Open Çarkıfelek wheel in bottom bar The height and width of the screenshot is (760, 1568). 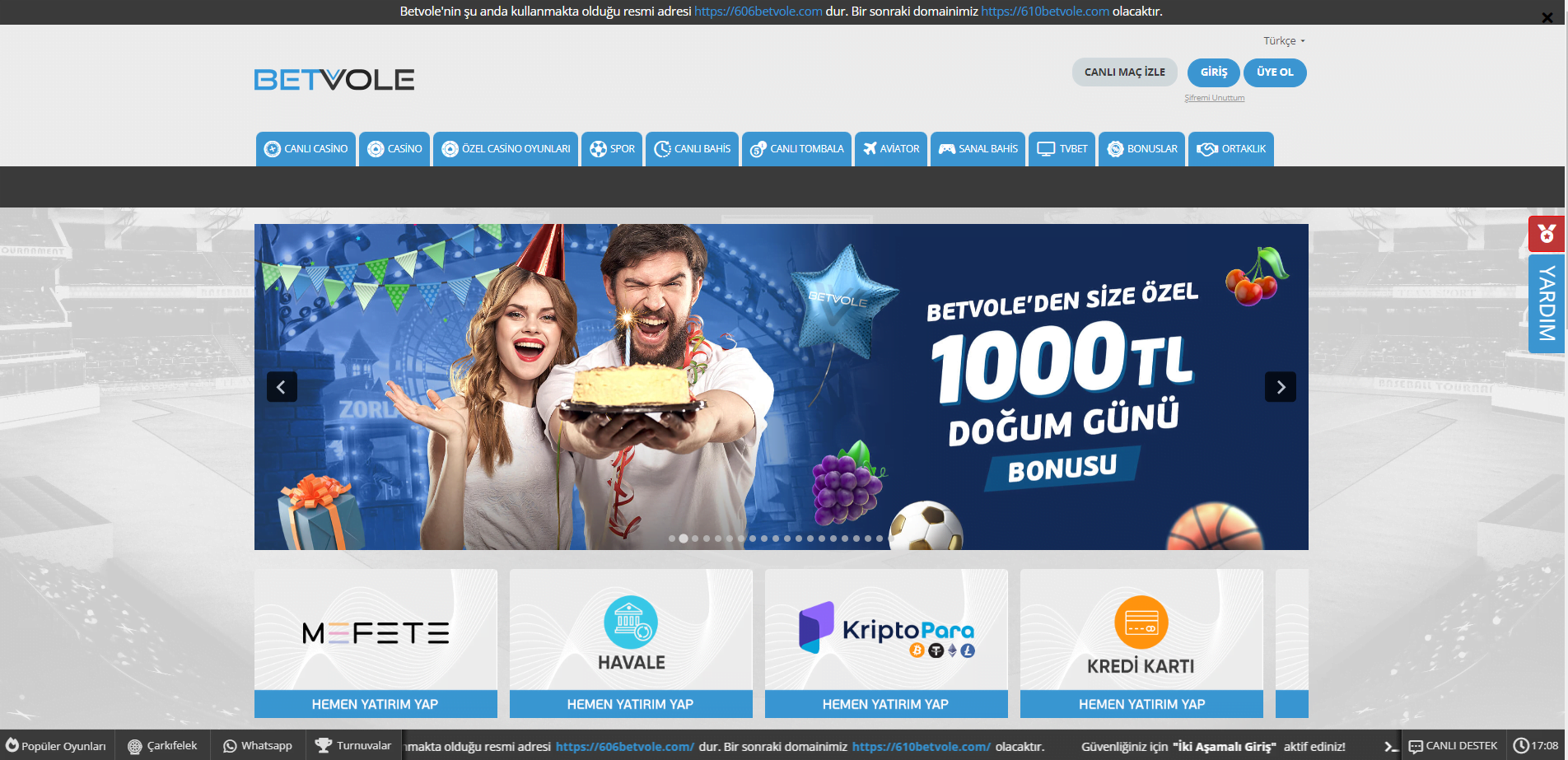click(162, 745)
